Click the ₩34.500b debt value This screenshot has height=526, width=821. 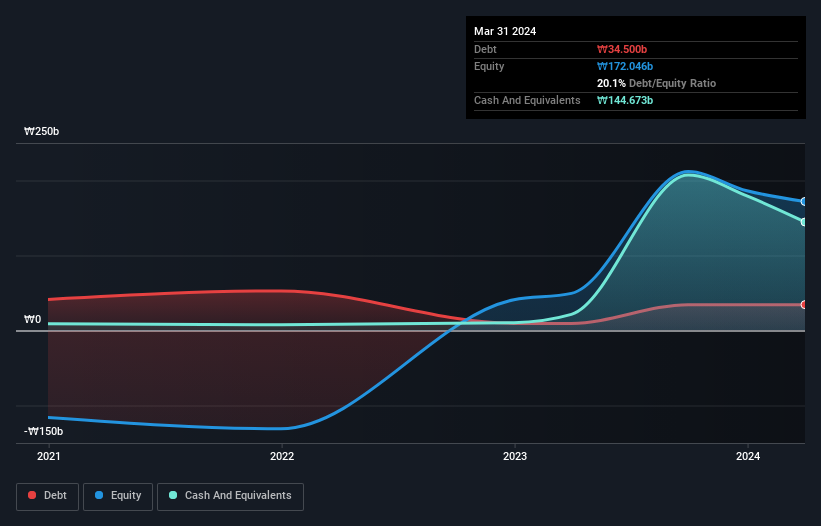coord(622,49)
